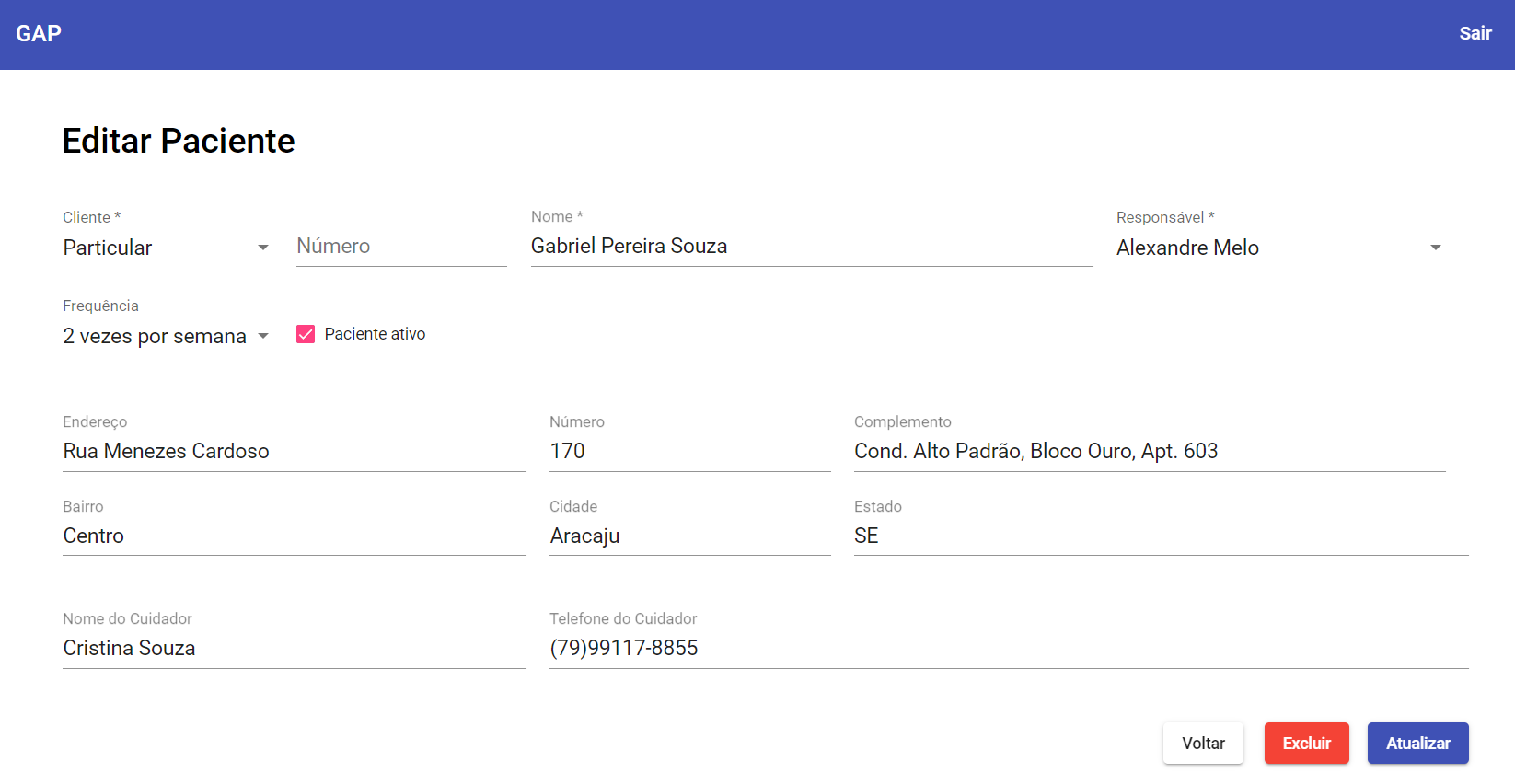The height and width of the screenshot is (784, 1515).
Task: Click the Nome field with Gabriel Pereira Souza
Action: pos(810,247)
